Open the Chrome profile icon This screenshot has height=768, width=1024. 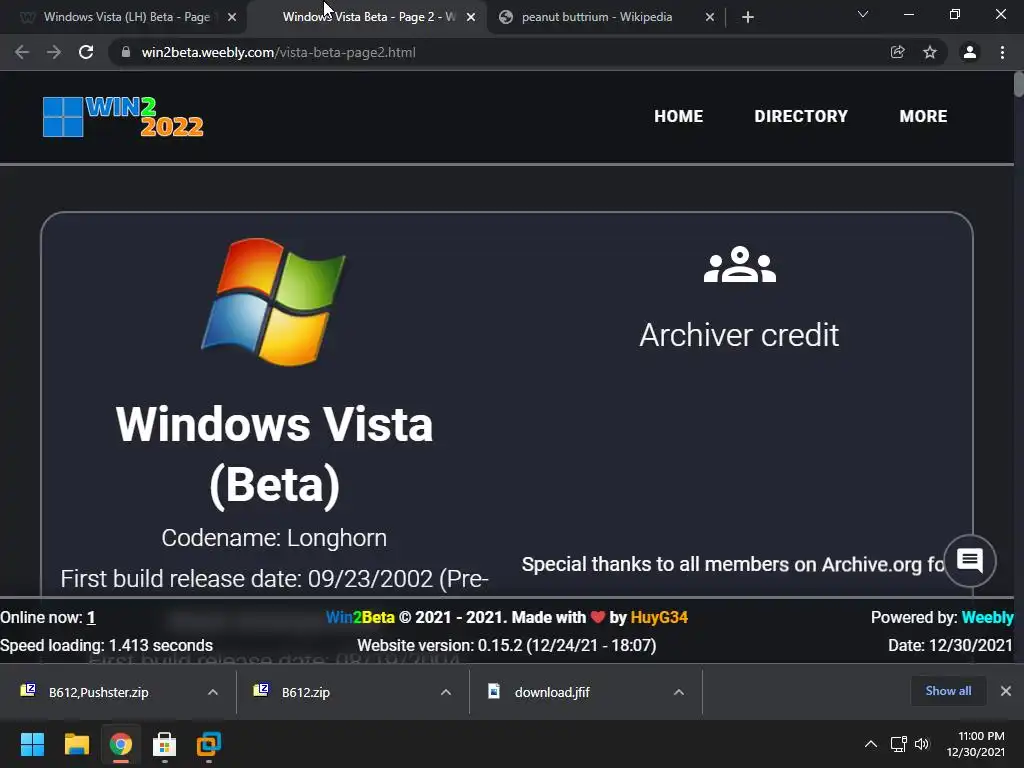pyautogui.click(x=970, y=52)
